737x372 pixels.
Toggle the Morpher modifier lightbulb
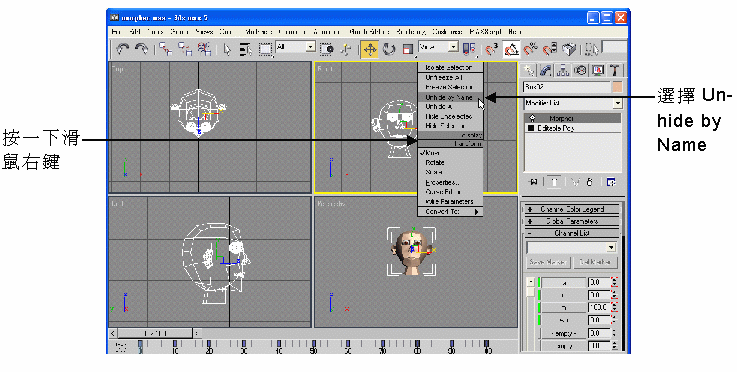(x=532, y=119)
